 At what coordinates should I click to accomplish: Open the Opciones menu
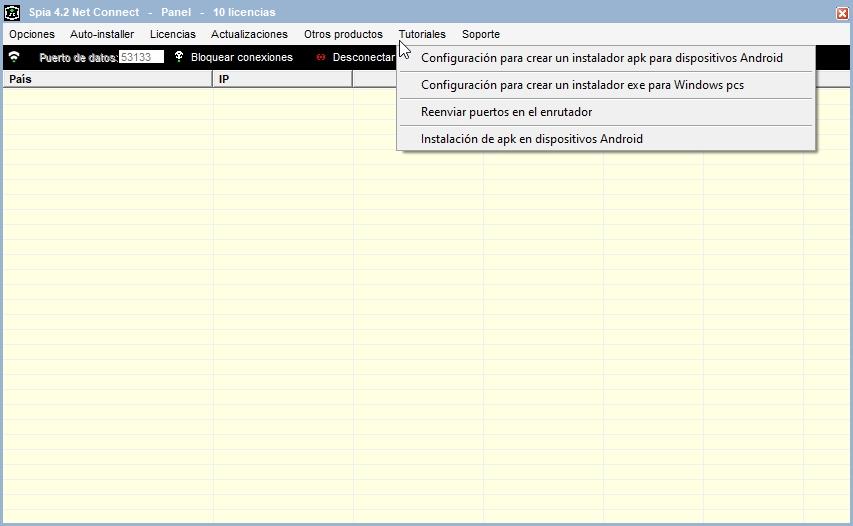point(32,34)
